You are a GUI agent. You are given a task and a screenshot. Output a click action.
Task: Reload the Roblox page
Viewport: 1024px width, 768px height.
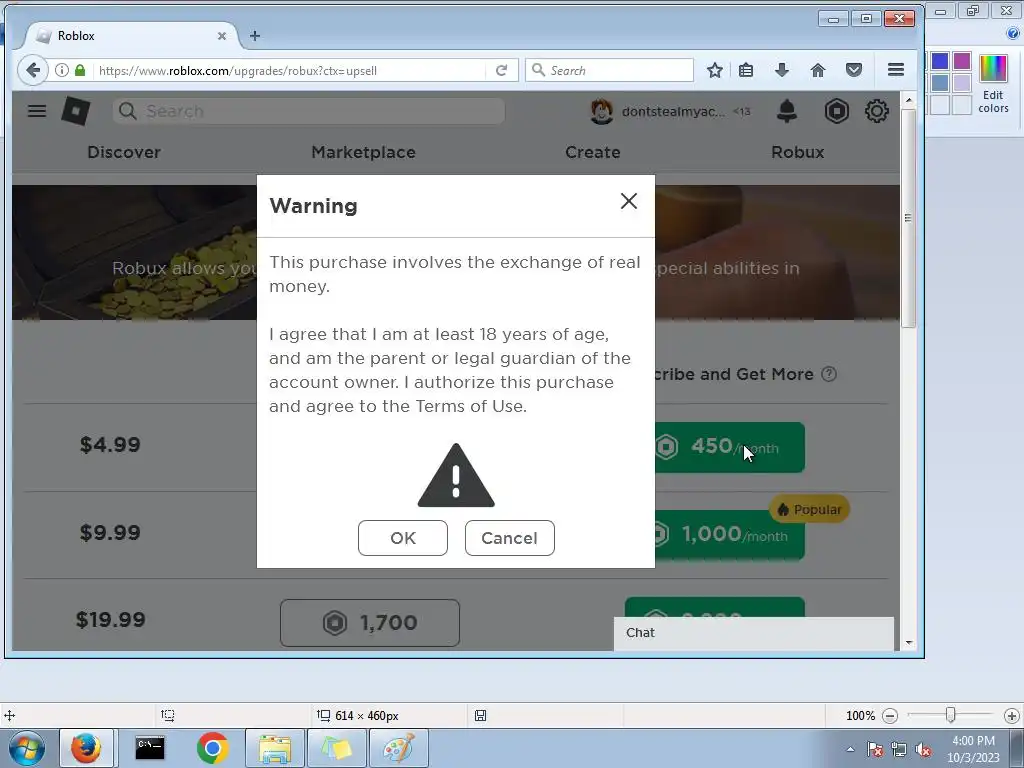pos(501,70)
